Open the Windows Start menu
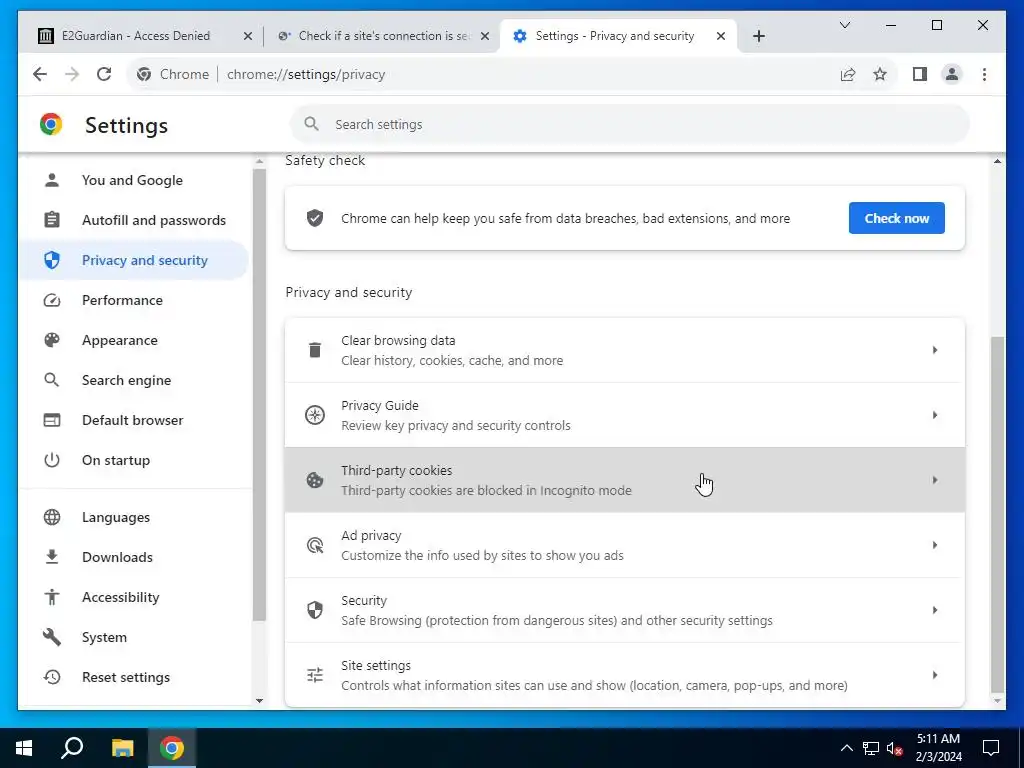The height and width of the screenshot is (768, 1024). coord(24,748)
